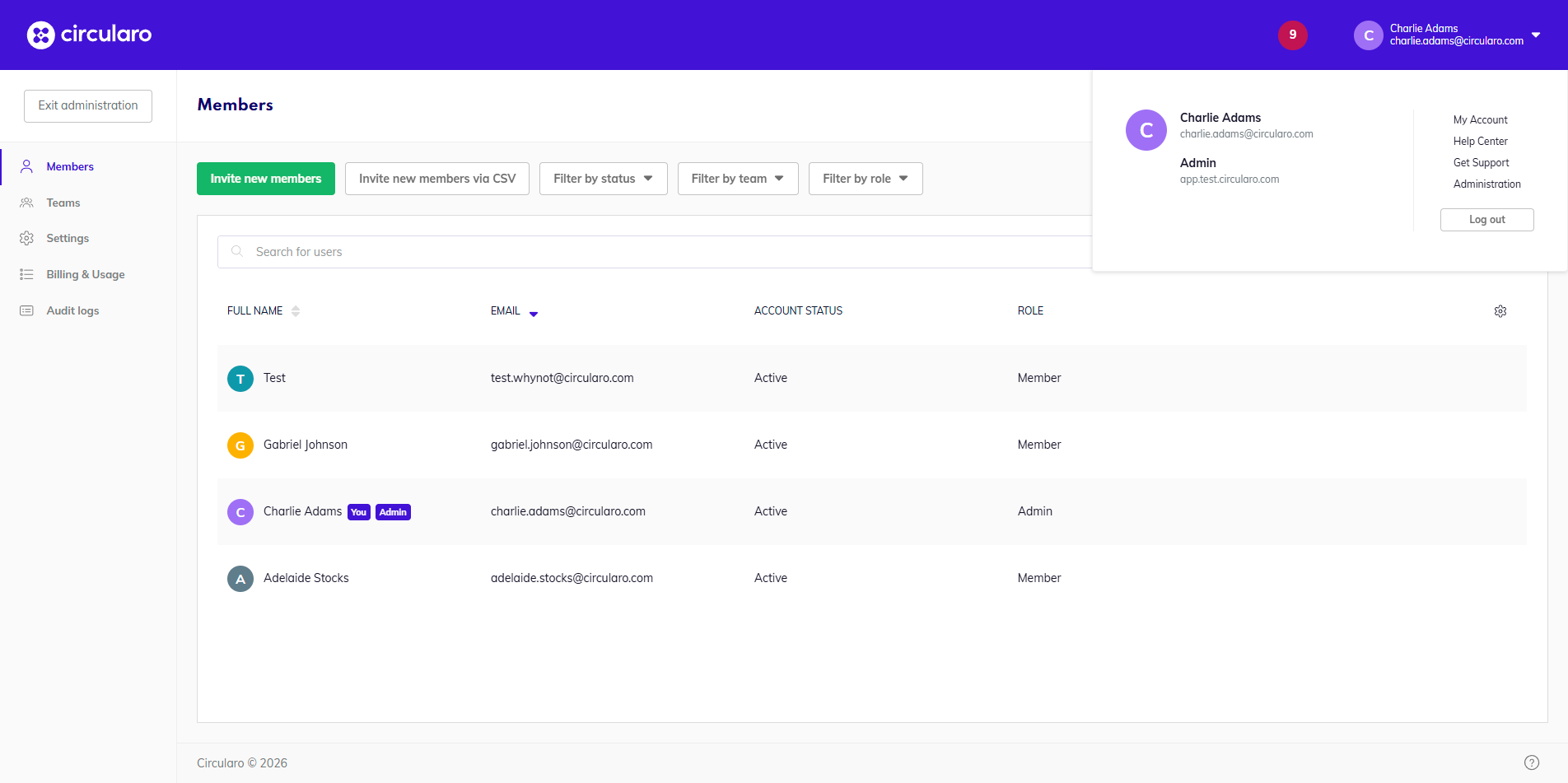Expand the Filter by role dropdown

(x=865, y=179)
